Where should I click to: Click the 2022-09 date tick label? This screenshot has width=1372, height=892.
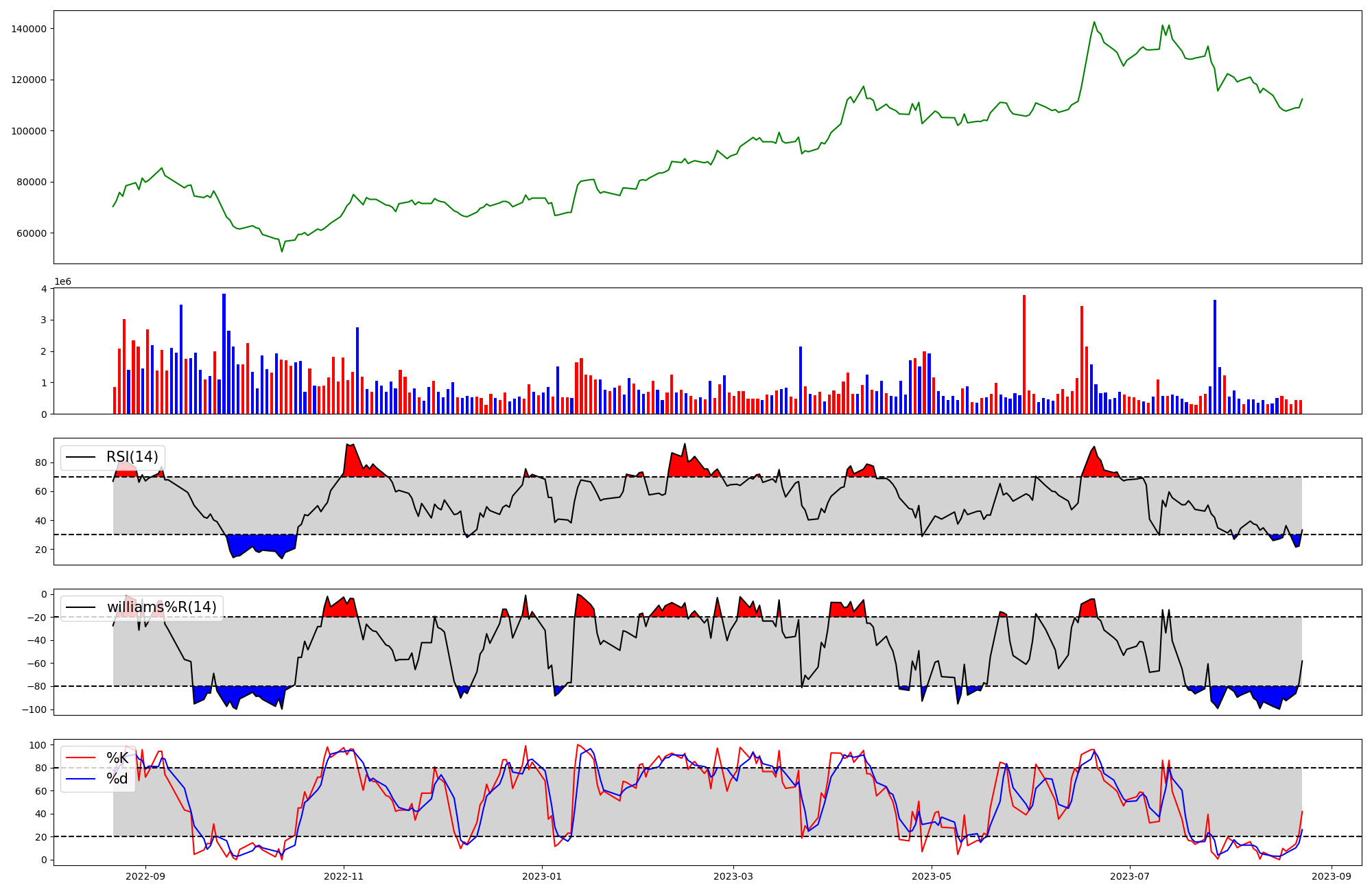click(146, 876)
